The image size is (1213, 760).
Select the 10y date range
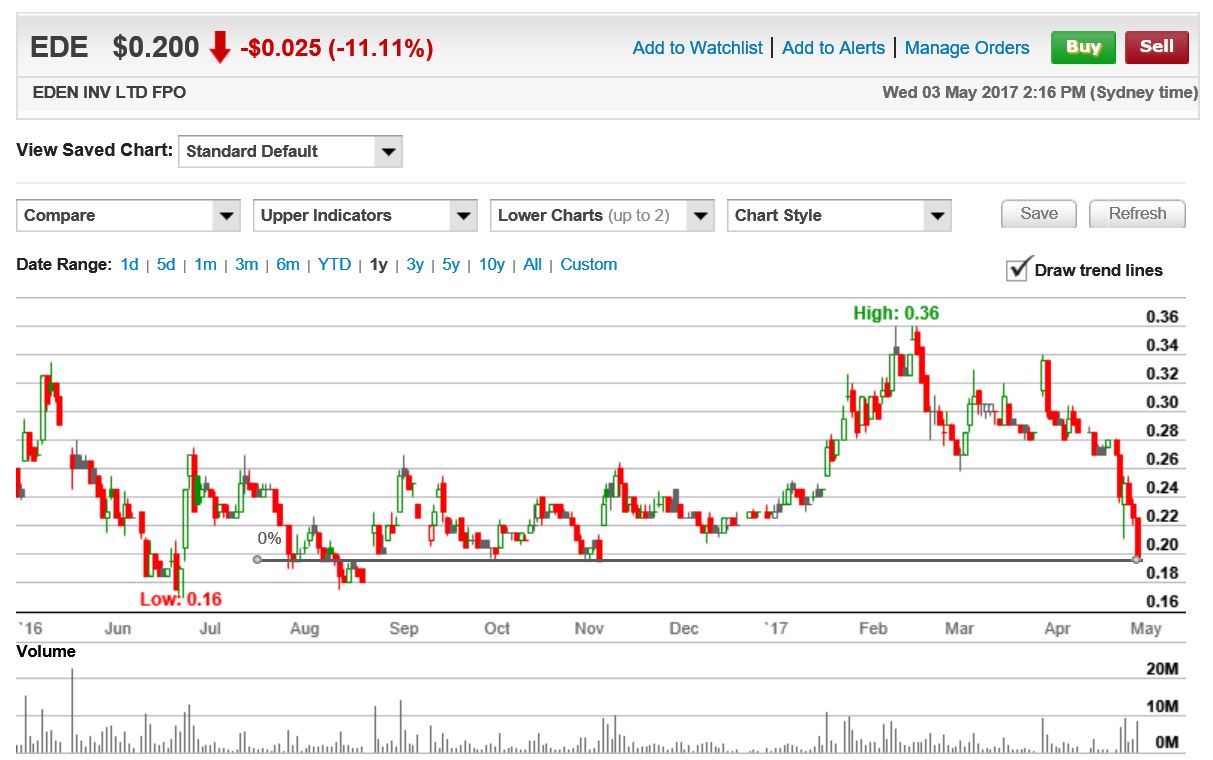492,265
